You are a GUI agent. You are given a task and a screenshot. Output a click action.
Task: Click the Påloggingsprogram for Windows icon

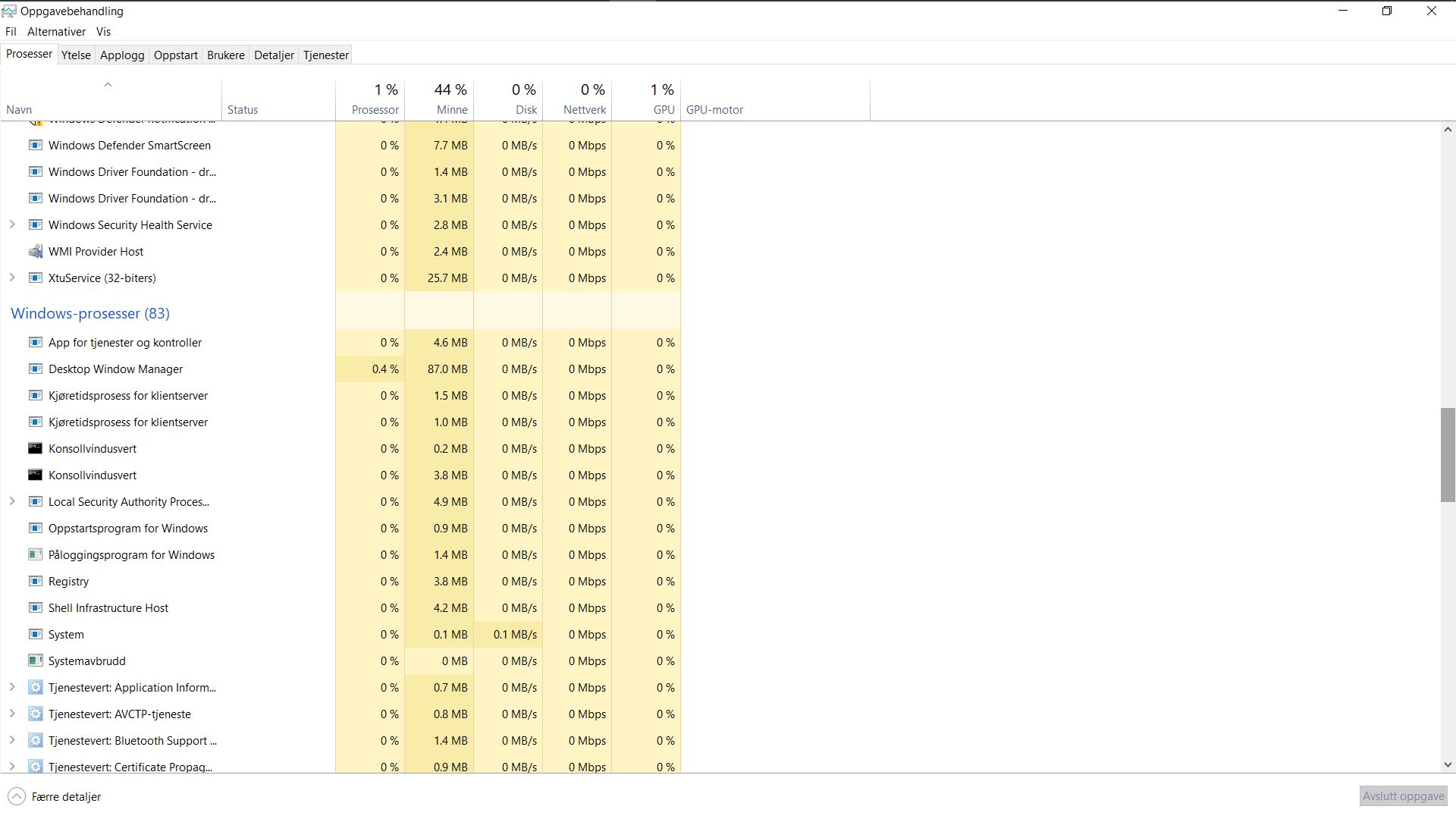coord(35,554)
